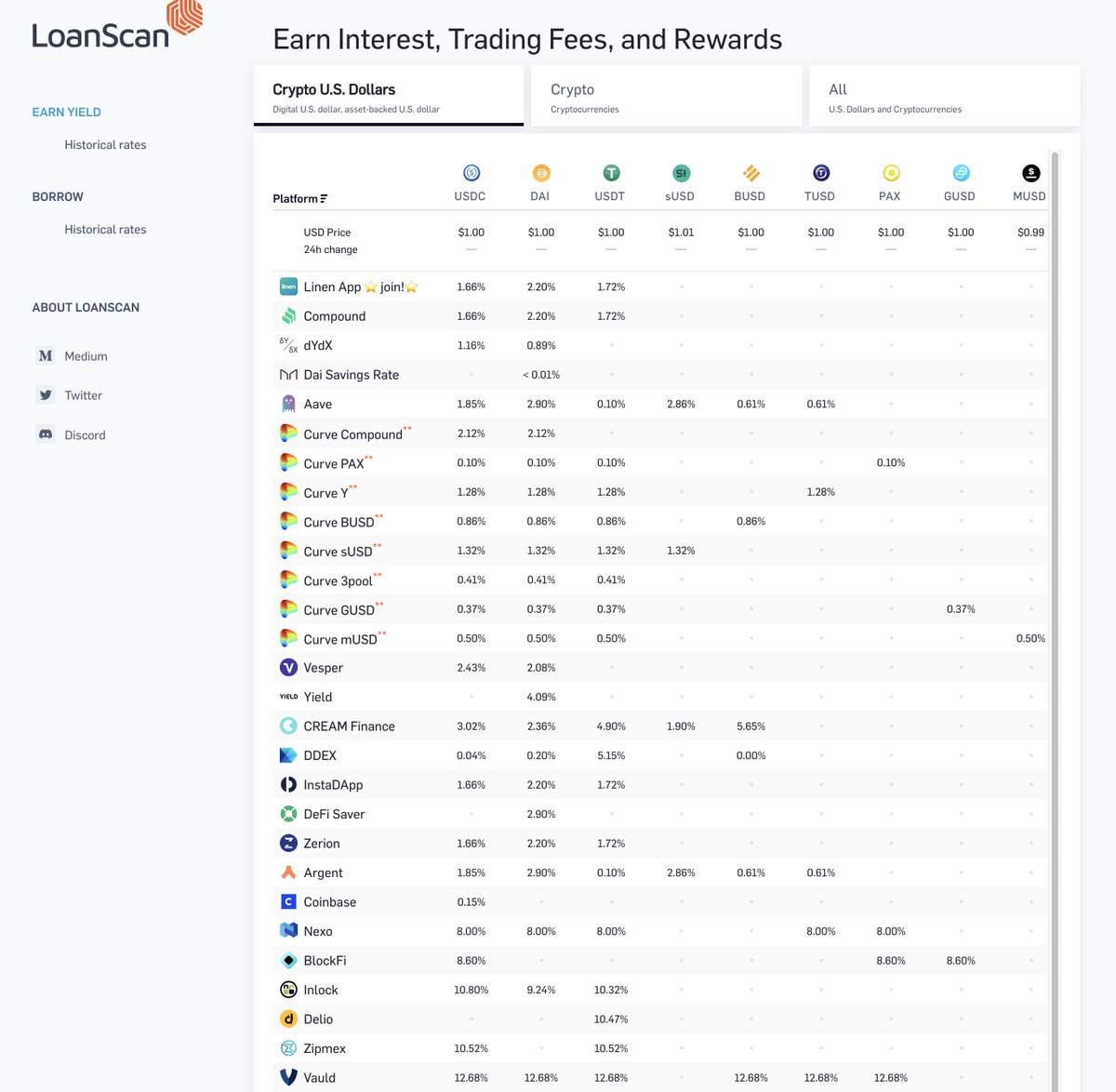Image resolution: width=1116 pixels, height=1092 pixels.
Task: Click DDEX's 5.15% USDT rate
Action: point(611,755)
